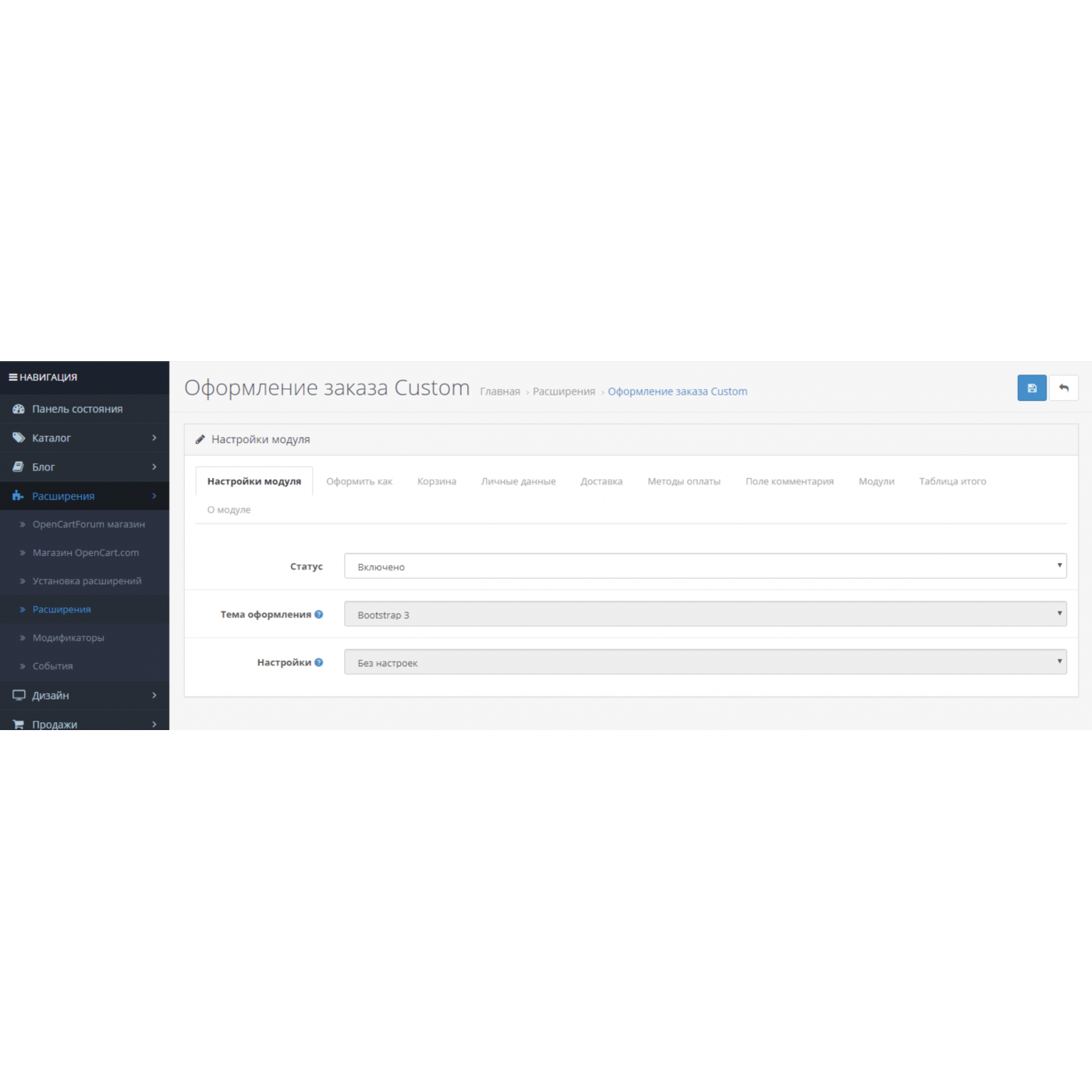Click help icon next to Тема оформления
This screenshot has height=1092, width=1092.
(318, 615)
